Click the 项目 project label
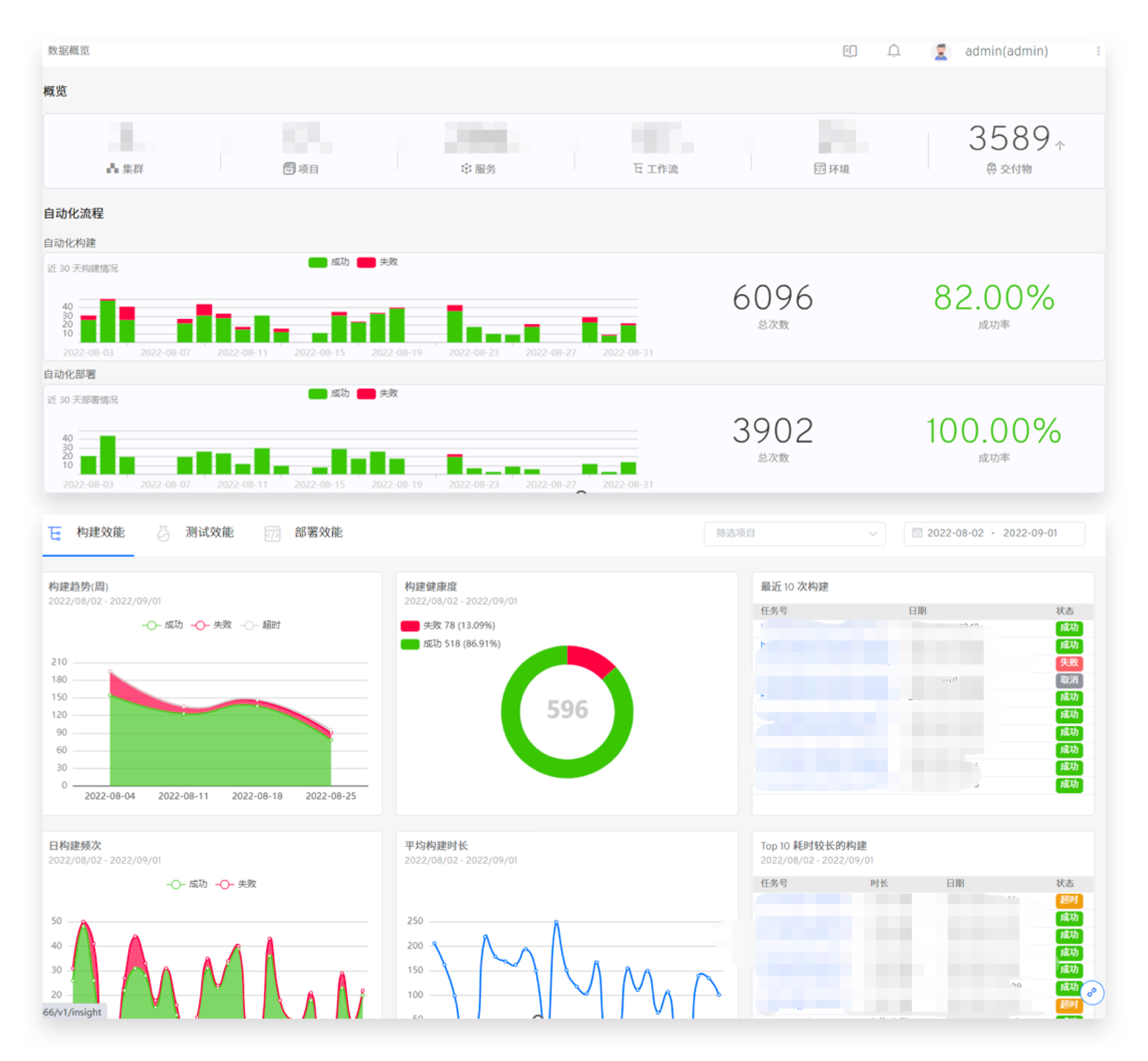This screenshot has height=1061, width=1148. point(308,169)
